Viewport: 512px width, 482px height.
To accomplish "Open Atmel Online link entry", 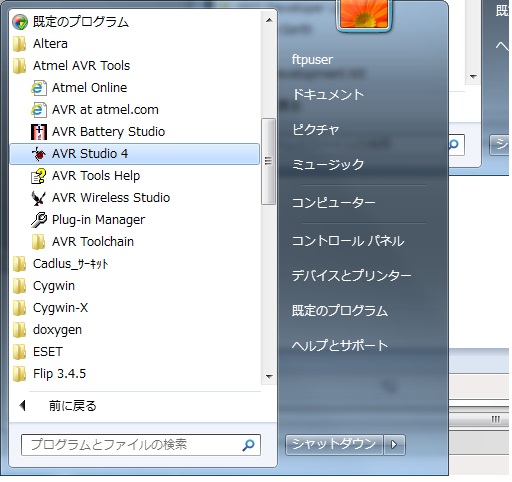I will click(135, 88).
